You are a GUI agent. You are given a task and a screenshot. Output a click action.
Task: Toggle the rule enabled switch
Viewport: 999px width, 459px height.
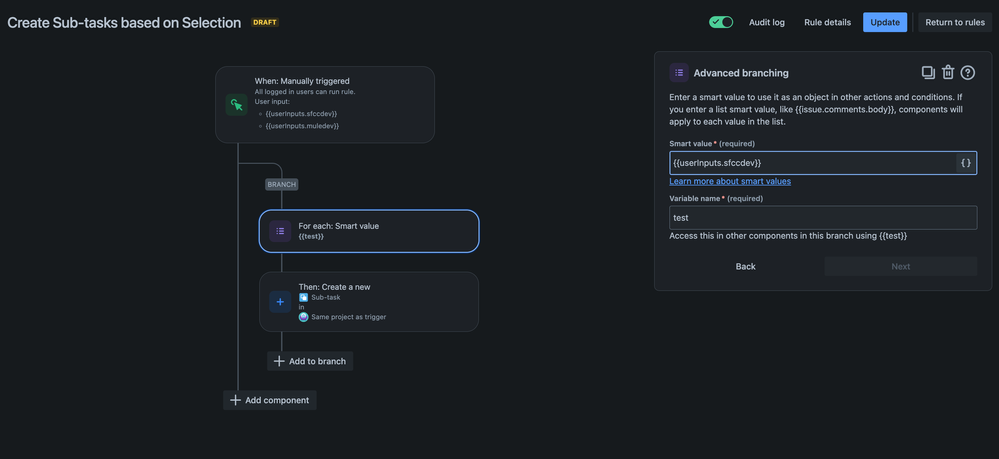tap(721, 22)
